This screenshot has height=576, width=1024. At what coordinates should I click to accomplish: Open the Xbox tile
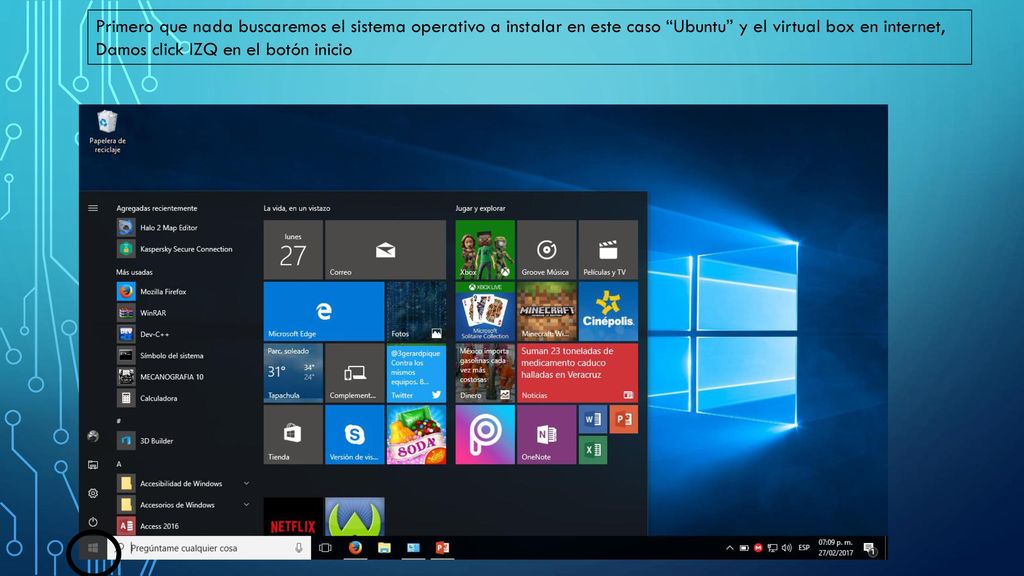click(485, 250)
